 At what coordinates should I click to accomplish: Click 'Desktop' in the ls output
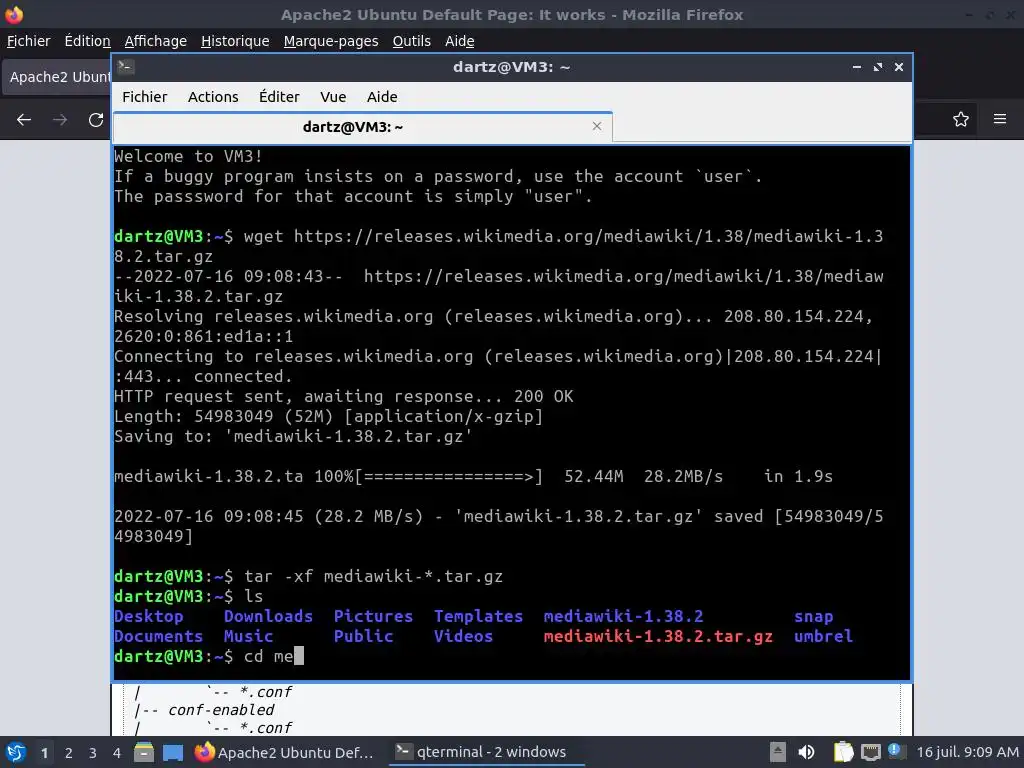[149, 616]
